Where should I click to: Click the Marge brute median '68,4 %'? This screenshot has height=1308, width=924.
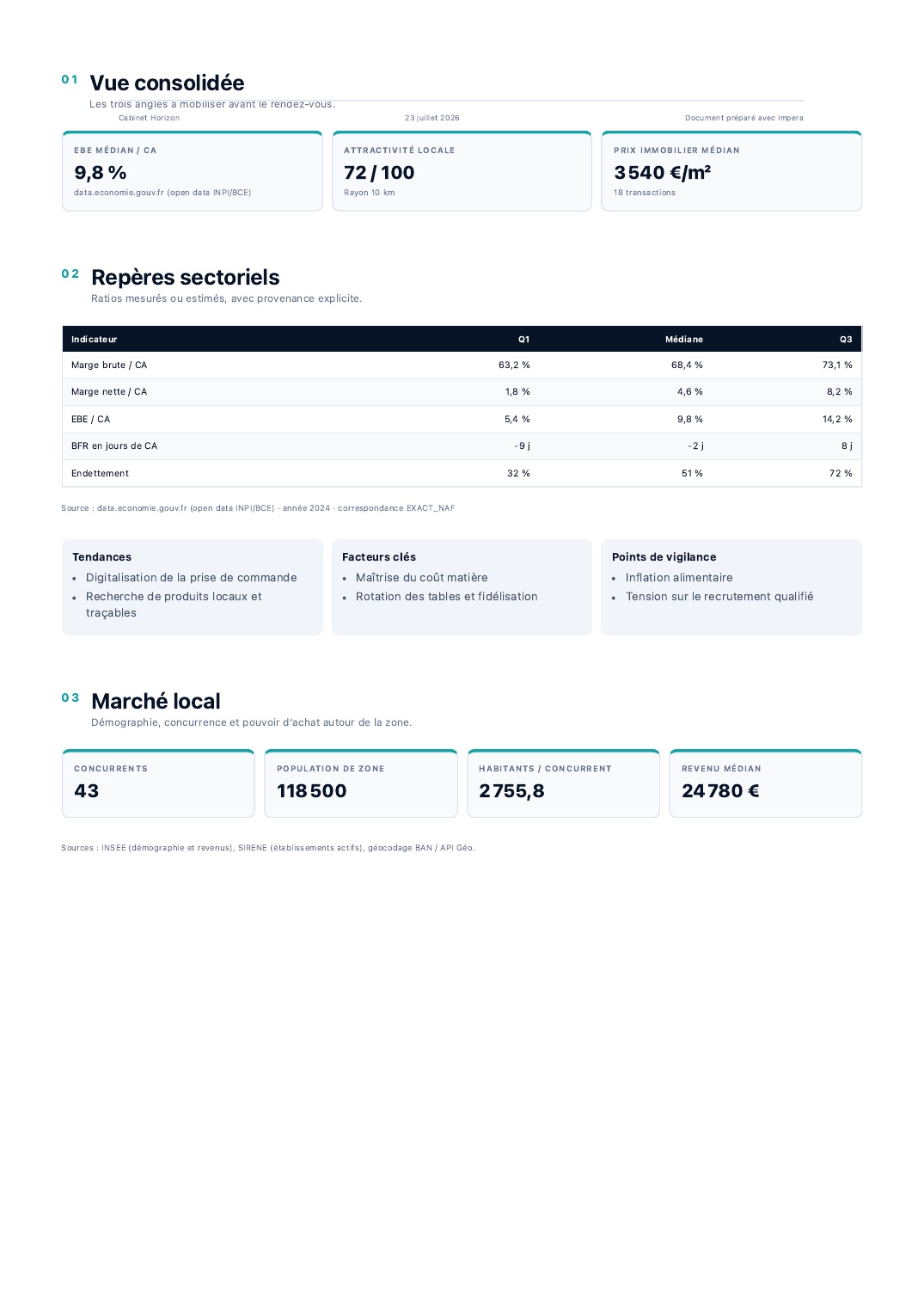[687, 365]
